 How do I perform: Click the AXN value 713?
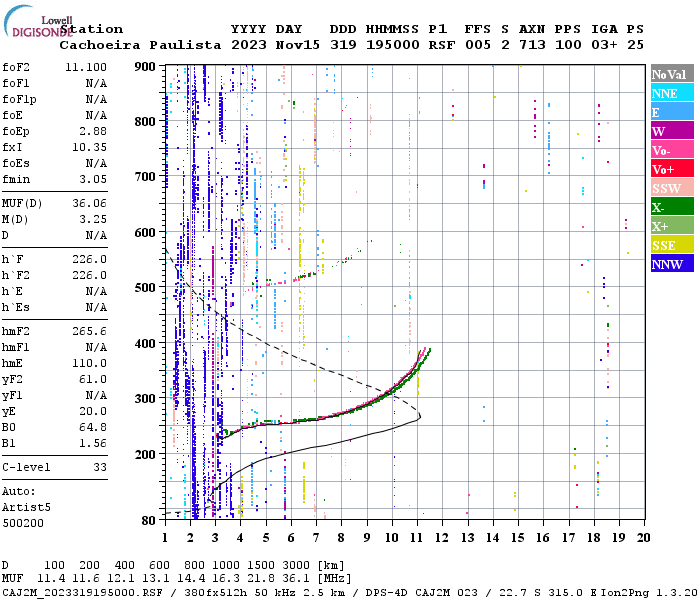(x=532, y=45)
